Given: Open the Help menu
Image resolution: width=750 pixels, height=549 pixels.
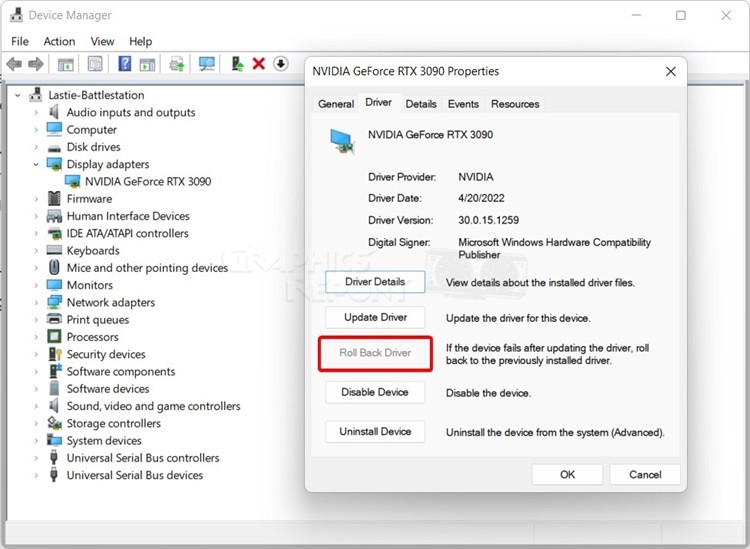Looking at the screenshot, I should coord(140,42).
